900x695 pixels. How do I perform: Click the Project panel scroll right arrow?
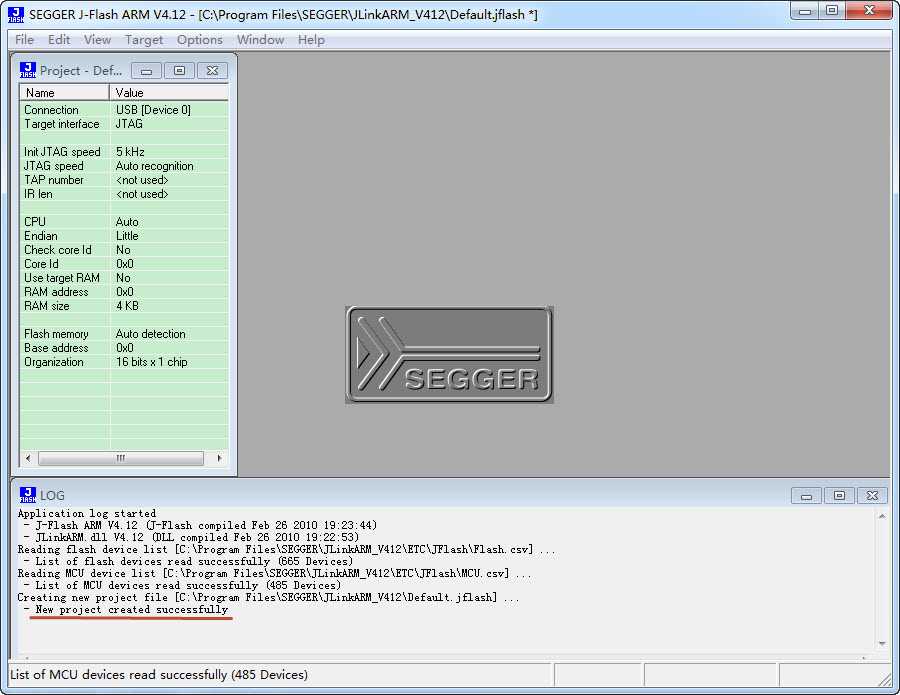[219, 458]
